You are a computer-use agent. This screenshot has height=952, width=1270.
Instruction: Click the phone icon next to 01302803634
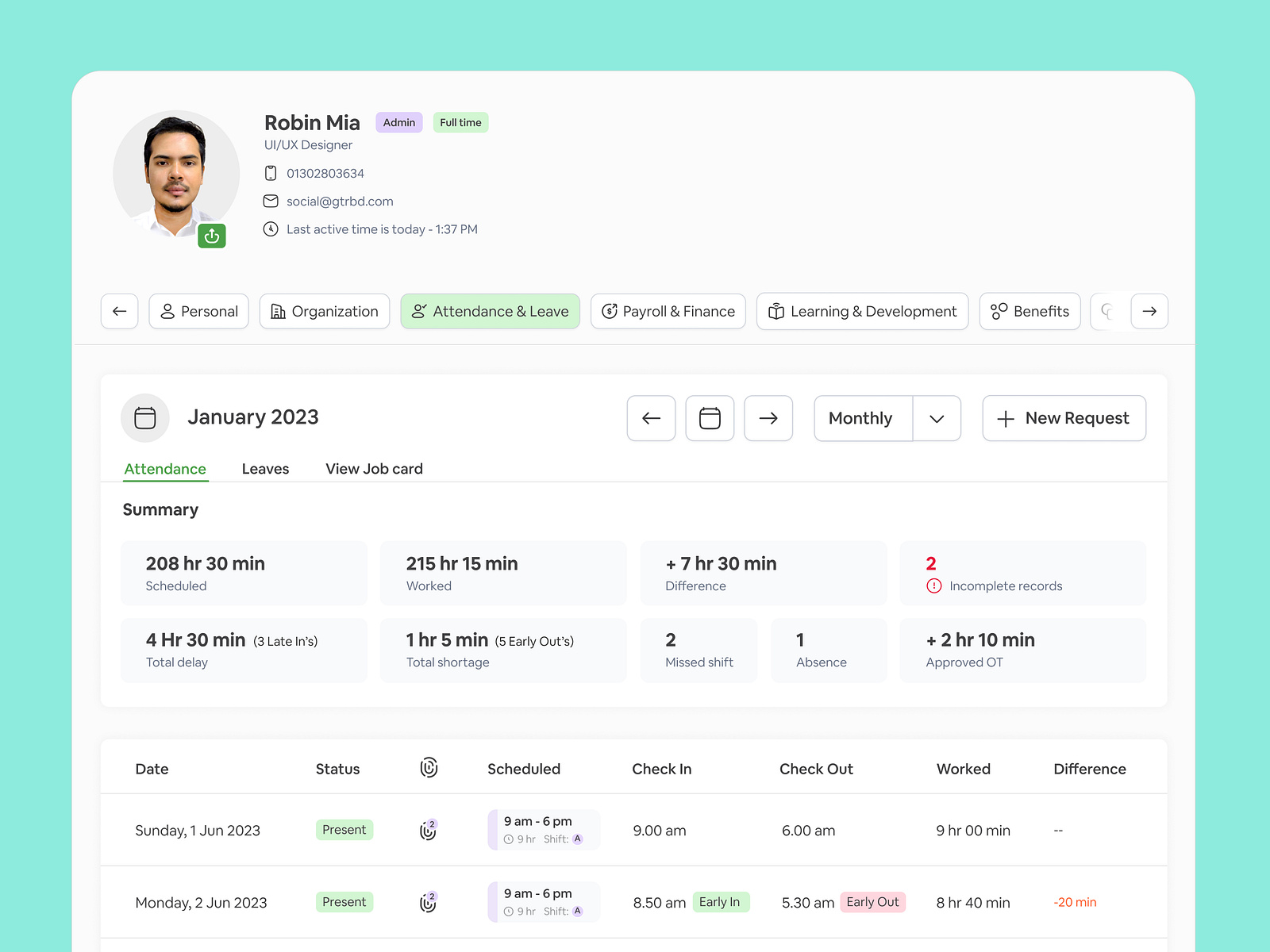[x=271, y=172]
